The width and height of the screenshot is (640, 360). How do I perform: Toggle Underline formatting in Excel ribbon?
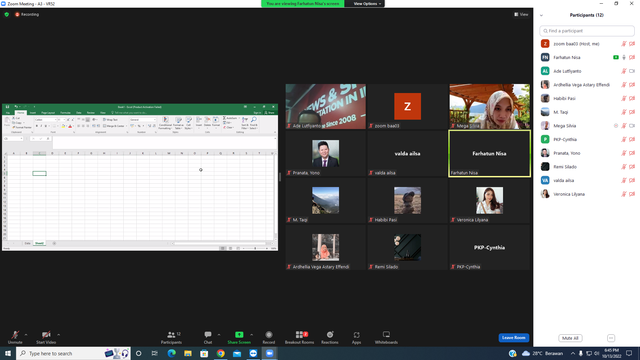pos(46,126)
